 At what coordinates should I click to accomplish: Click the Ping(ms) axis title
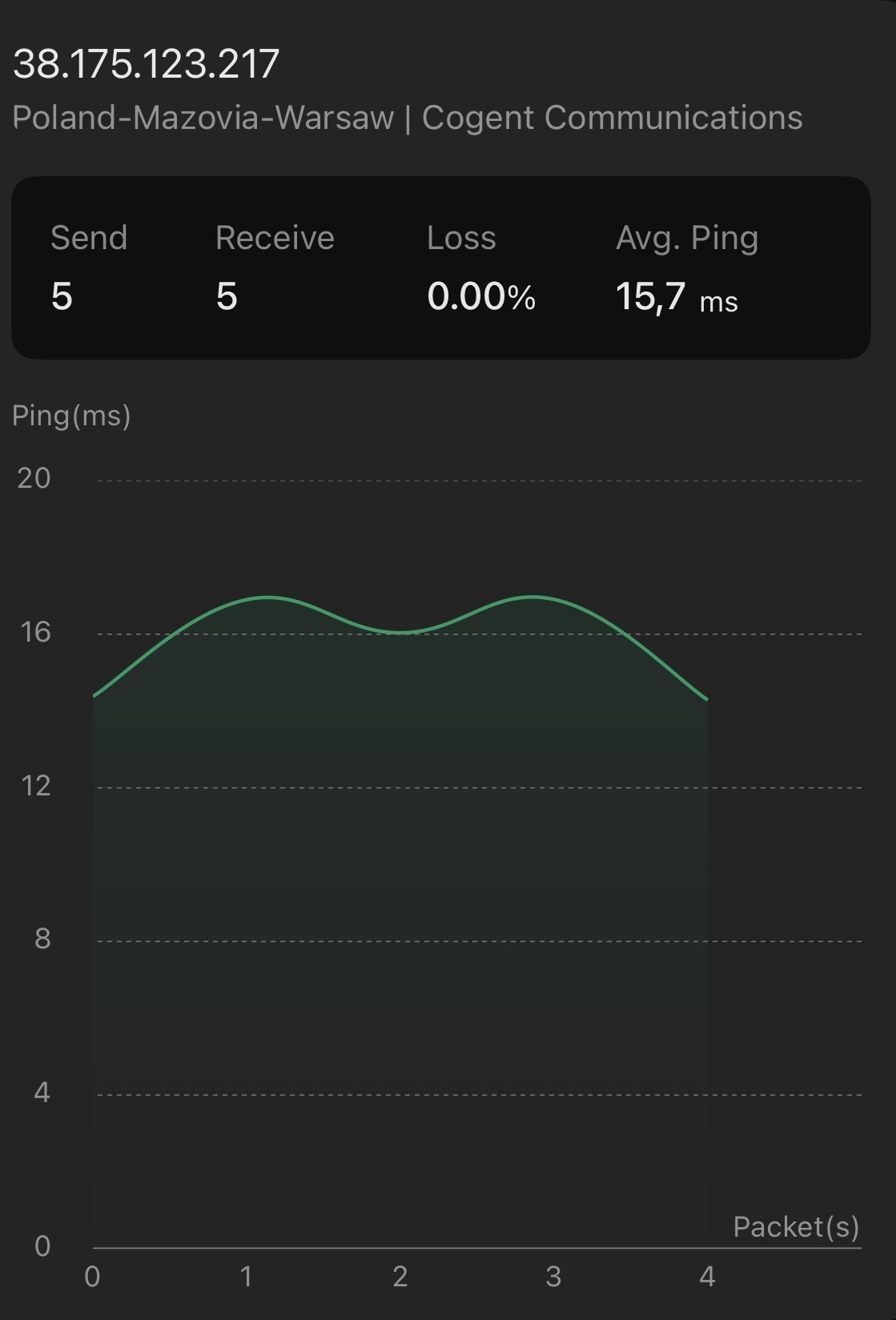click(71, 416)
